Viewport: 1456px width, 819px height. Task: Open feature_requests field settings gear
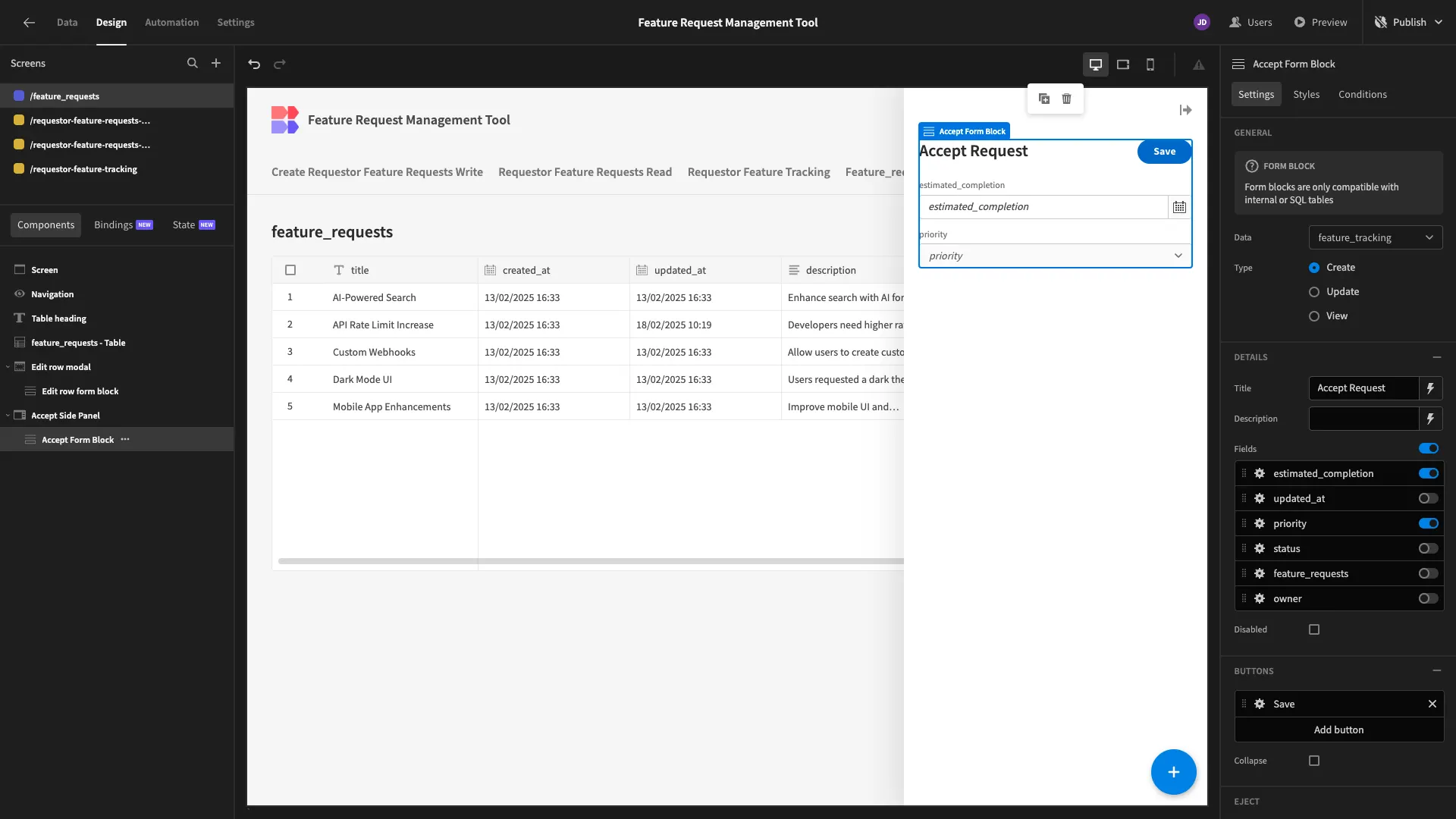click(x=1260, y=573)
